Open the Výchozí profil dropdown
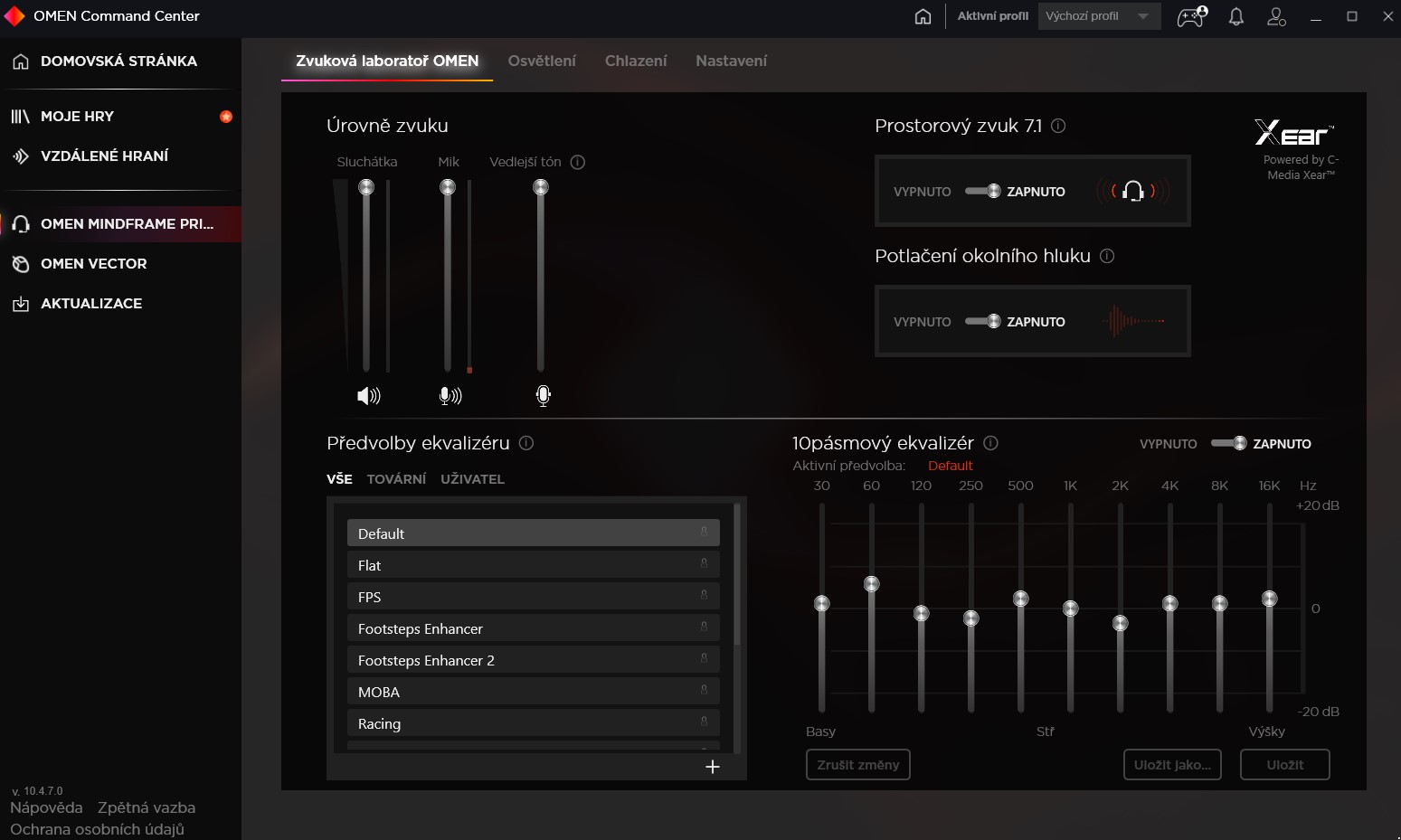The image size is (1401, 840). [x=1099, y=16]
